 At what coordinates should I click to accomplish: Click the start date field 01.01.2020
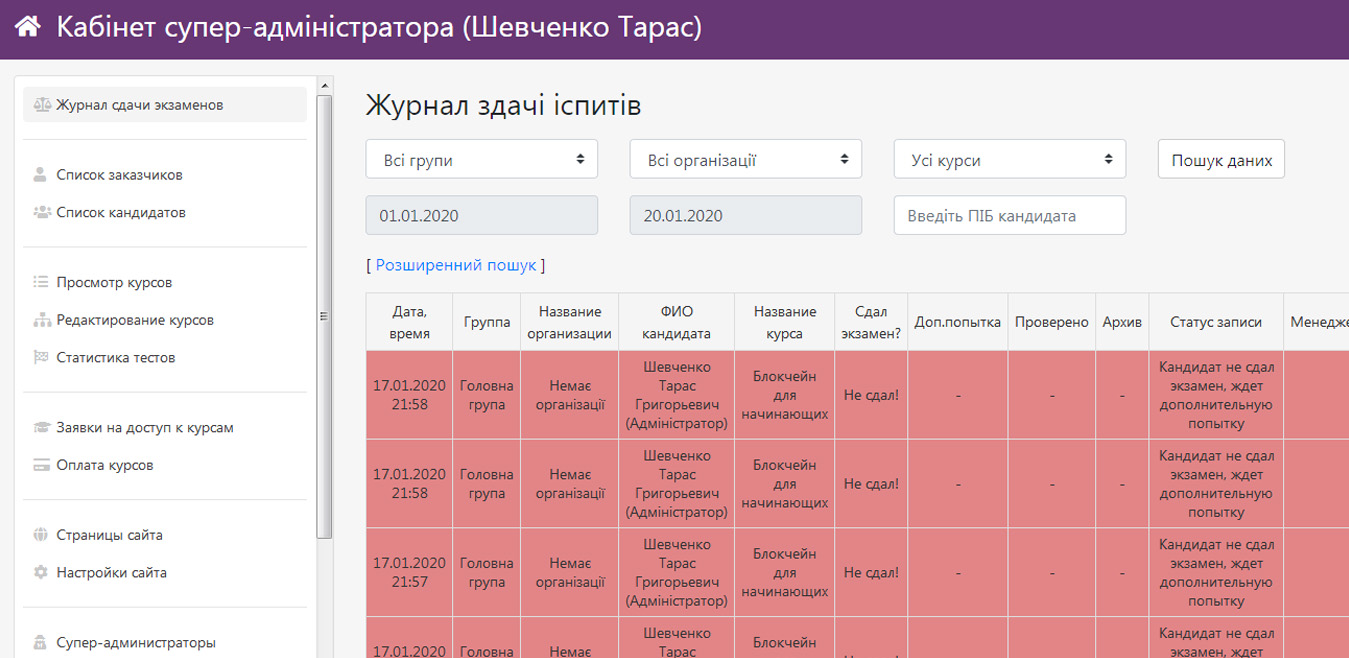(481, 216)
